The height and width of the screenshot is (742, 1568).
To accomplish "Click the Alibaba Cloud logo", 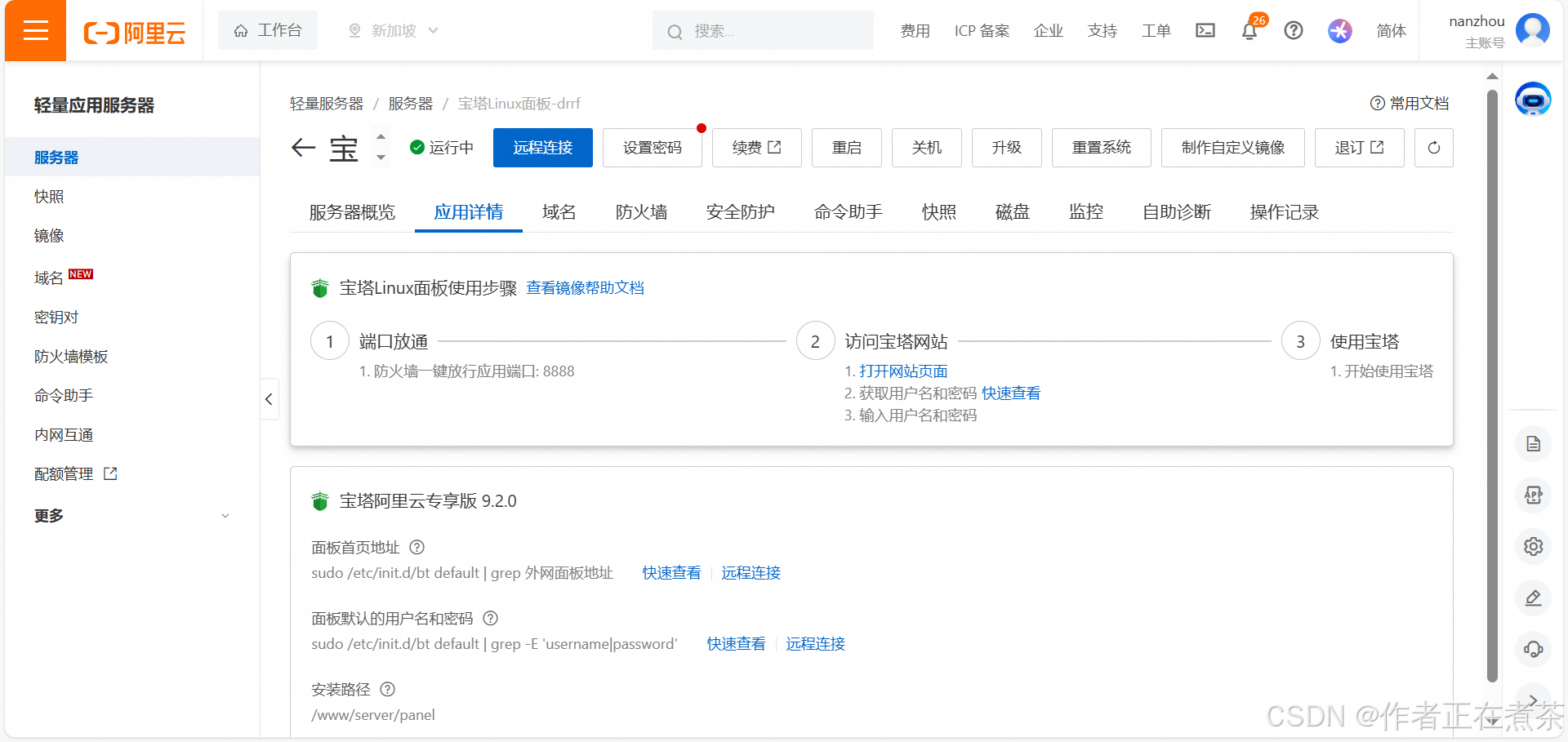I will [135, 33].
